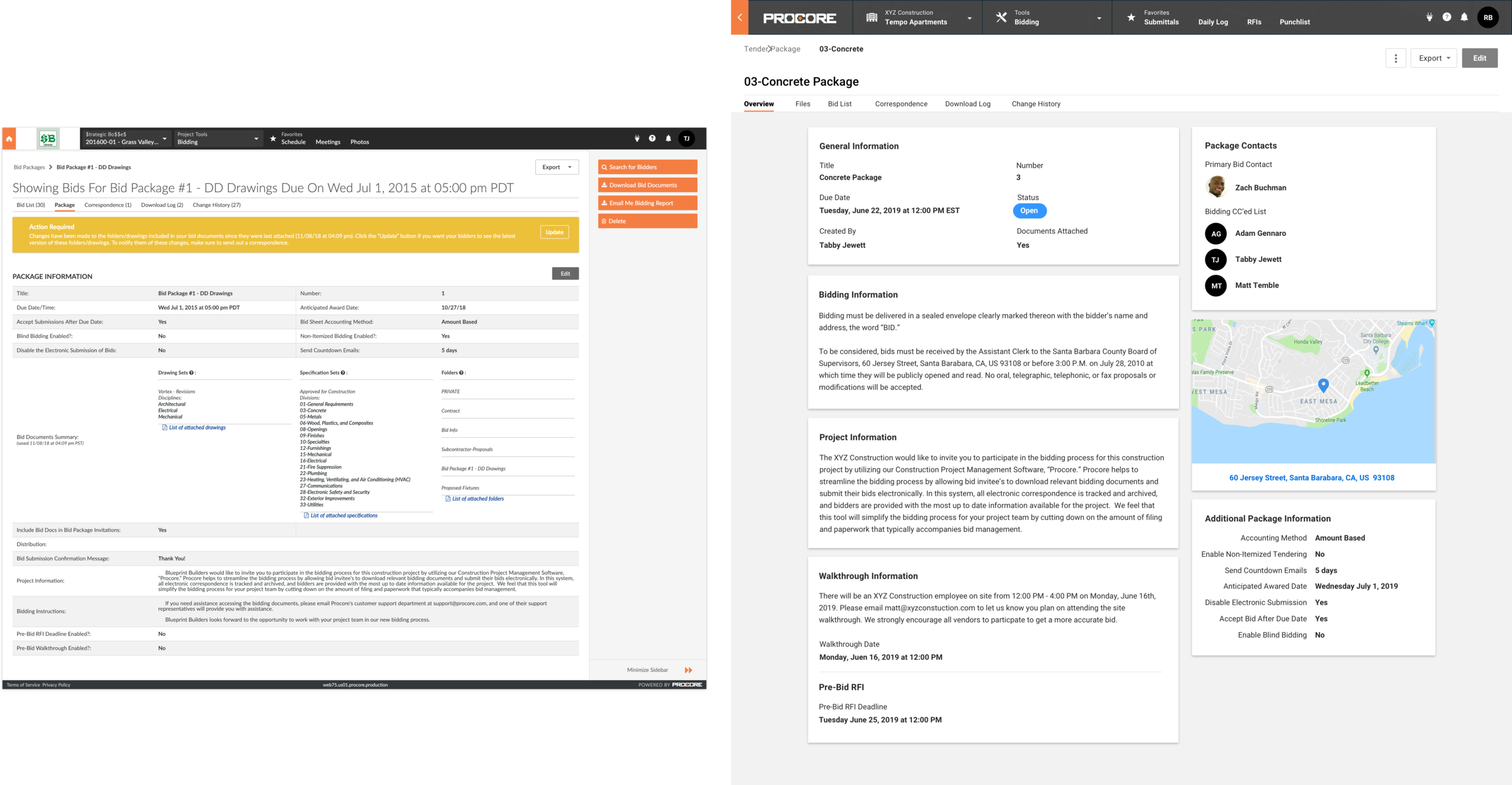Open notifications bell in right Procore header

point(1464,18)
